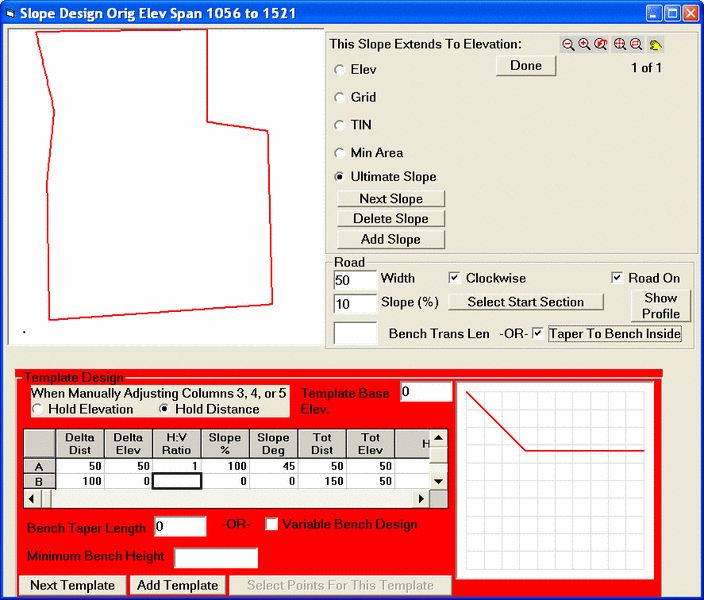Click row A Slope Deg cell 45
The image size is (704, 600).
pyautogui.click(x=274, y=466)
